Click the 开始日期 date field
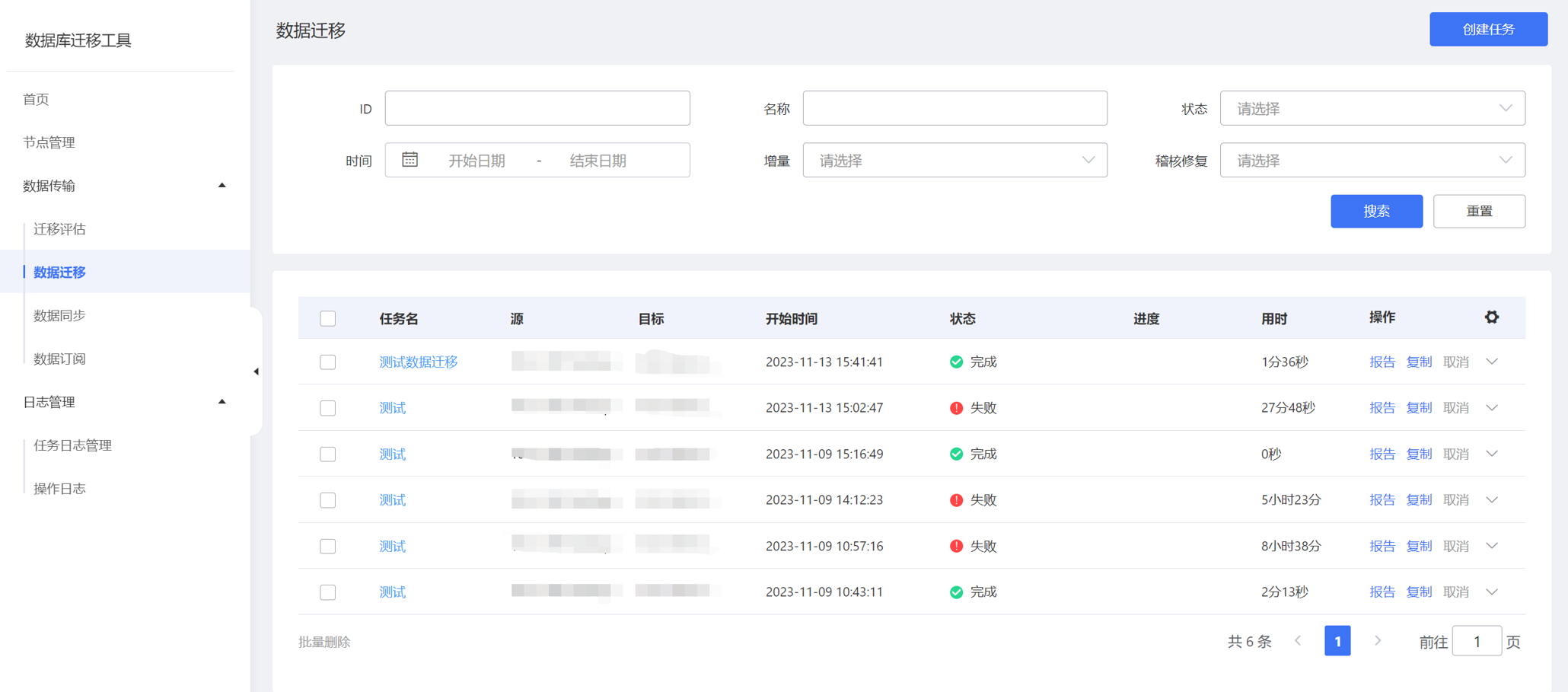This screenshot has height=692, width=1568. (x=476, y=161)
